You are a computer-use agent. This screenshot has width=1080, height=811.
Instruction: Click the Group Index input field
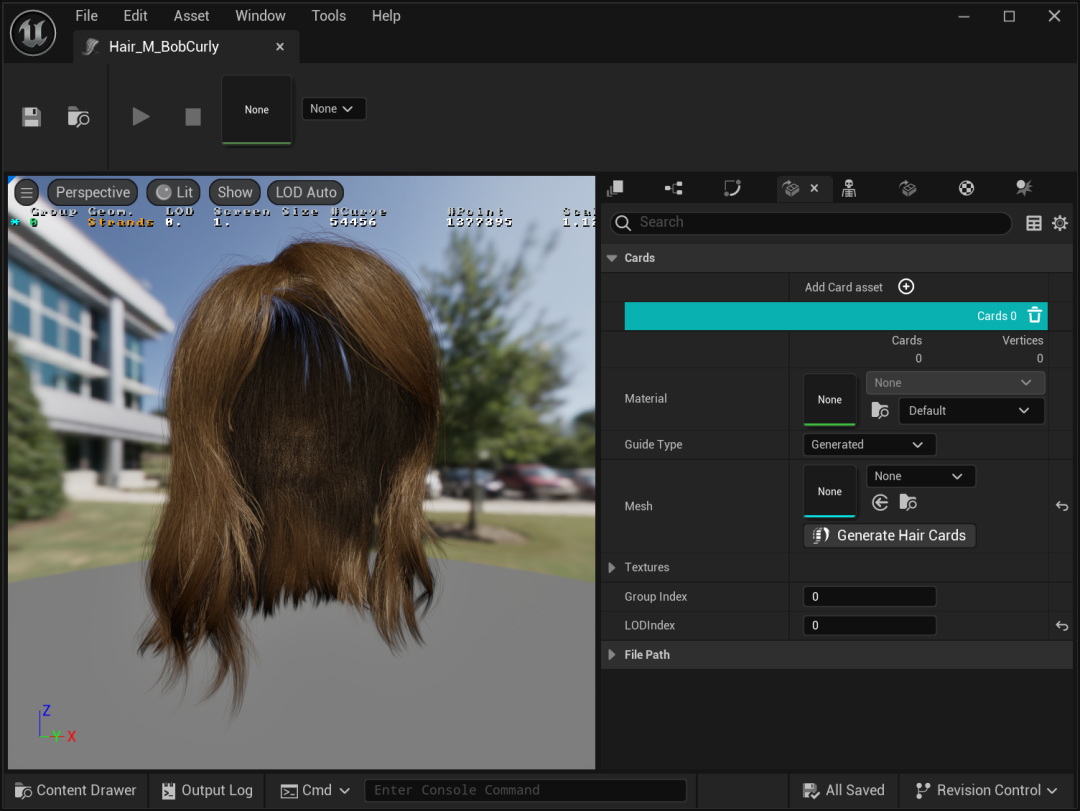[869, 597]
